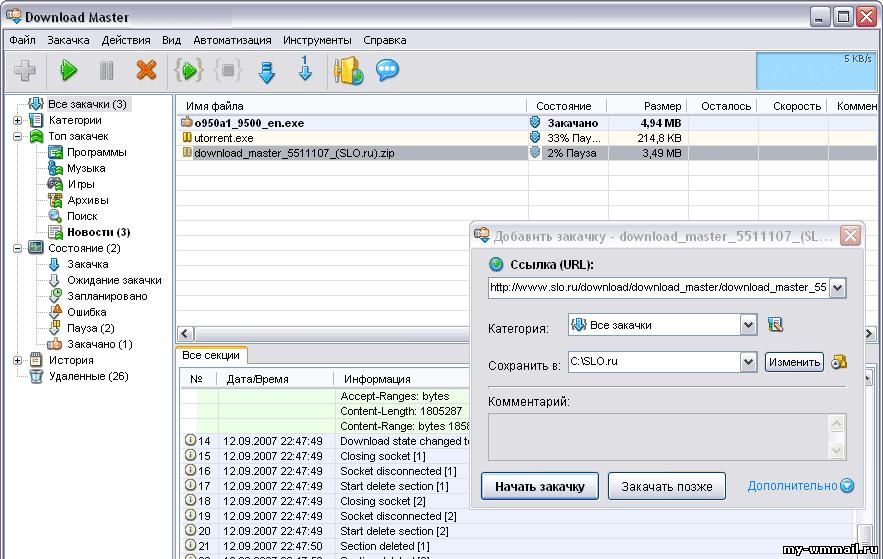
Task: Close the 'Добавить закачку' dialog
Action: 850,235
